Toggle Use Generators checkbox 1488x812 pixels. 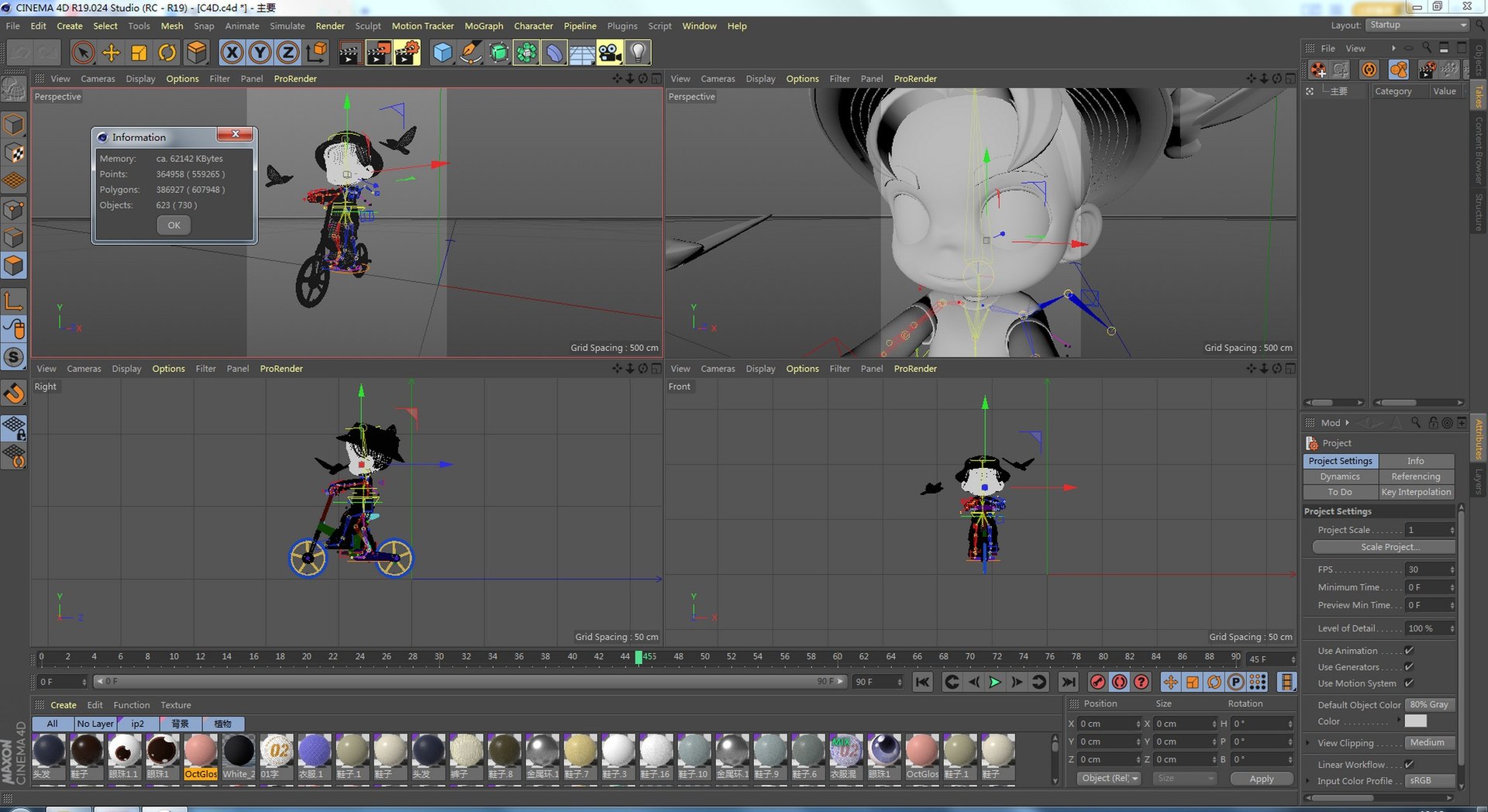pyautogui.click(x=1409, y=667)
